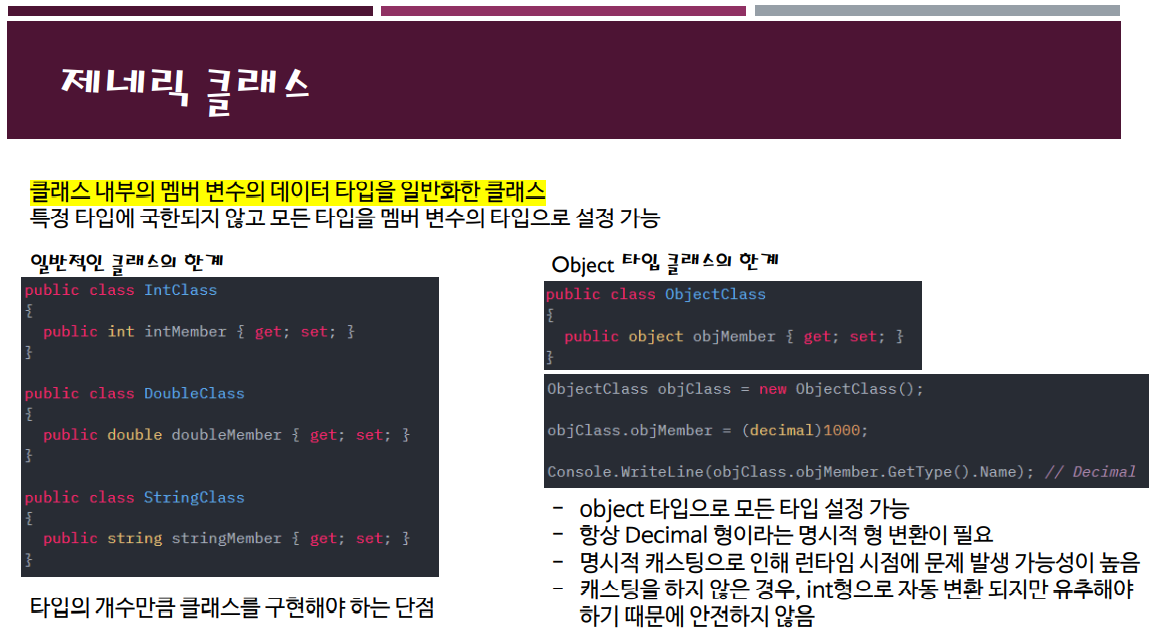Screen dimensions: 1153x630
Task: Click 'ObjectClass objClass = new ObjectClass();' line
Action: (735, 389)
